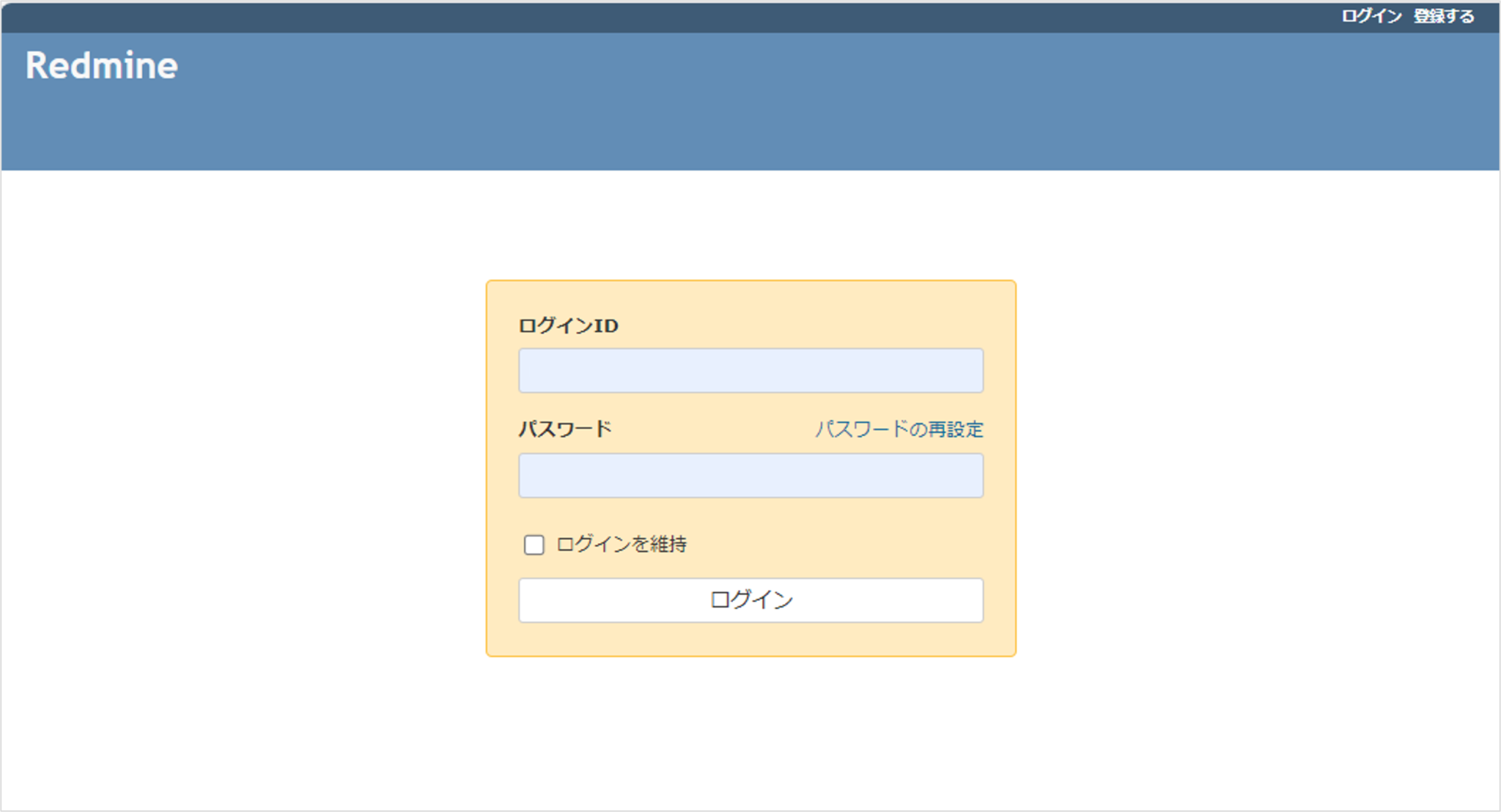Screen dimensions: 1501x812
Task: Submit the login form
Action: tap(750, 599)
